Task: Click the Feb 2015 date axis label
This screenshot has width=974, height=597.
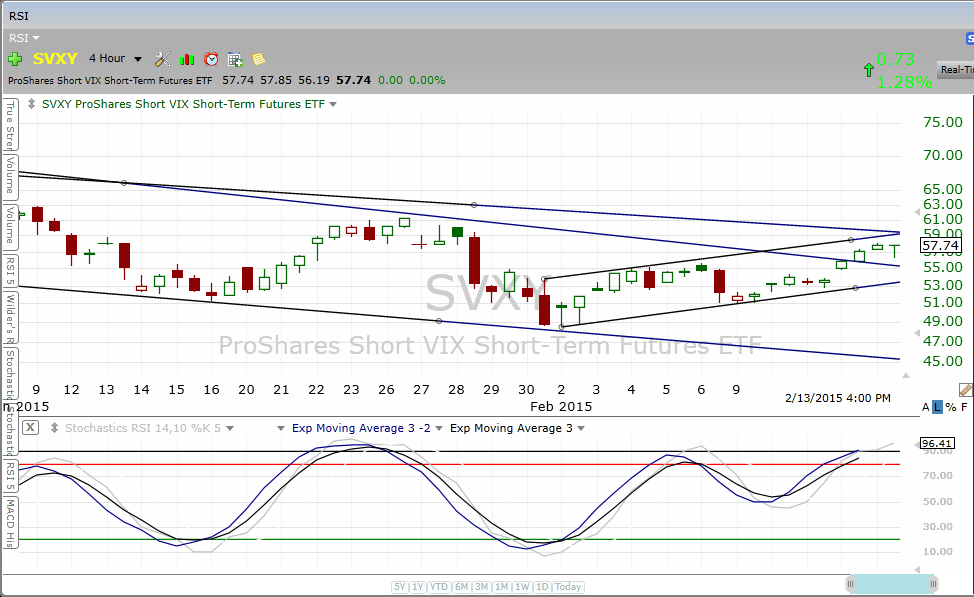Action: (x=561, y=406)
